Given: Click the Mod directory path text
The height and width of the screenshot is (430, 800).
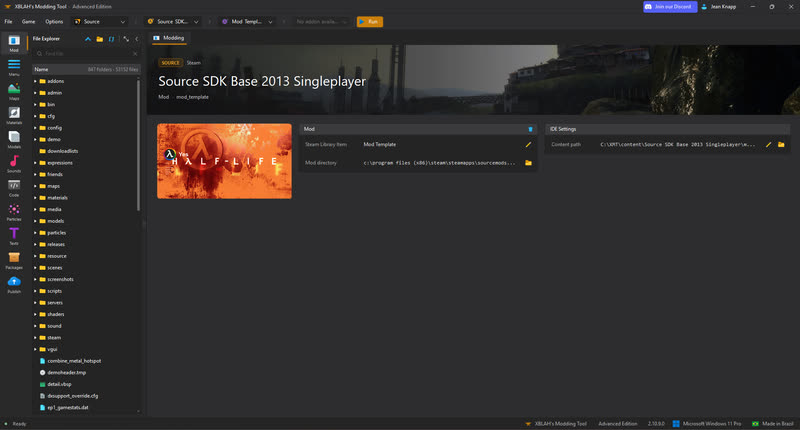Looking at the screenshot, I should coord(439,163).
